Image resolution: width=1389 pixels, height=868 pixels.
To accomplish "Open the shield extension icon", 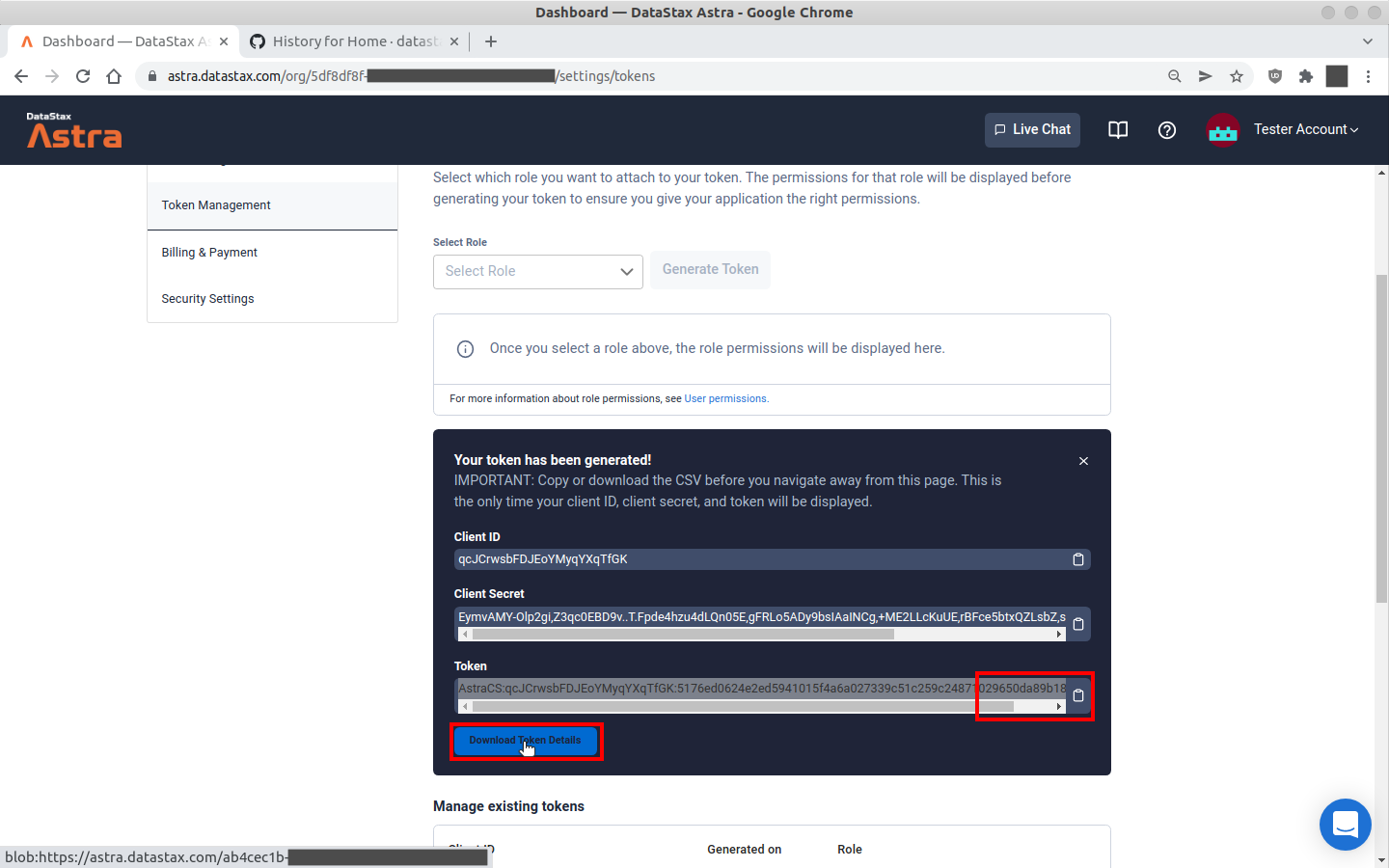I will point(1275,76).
